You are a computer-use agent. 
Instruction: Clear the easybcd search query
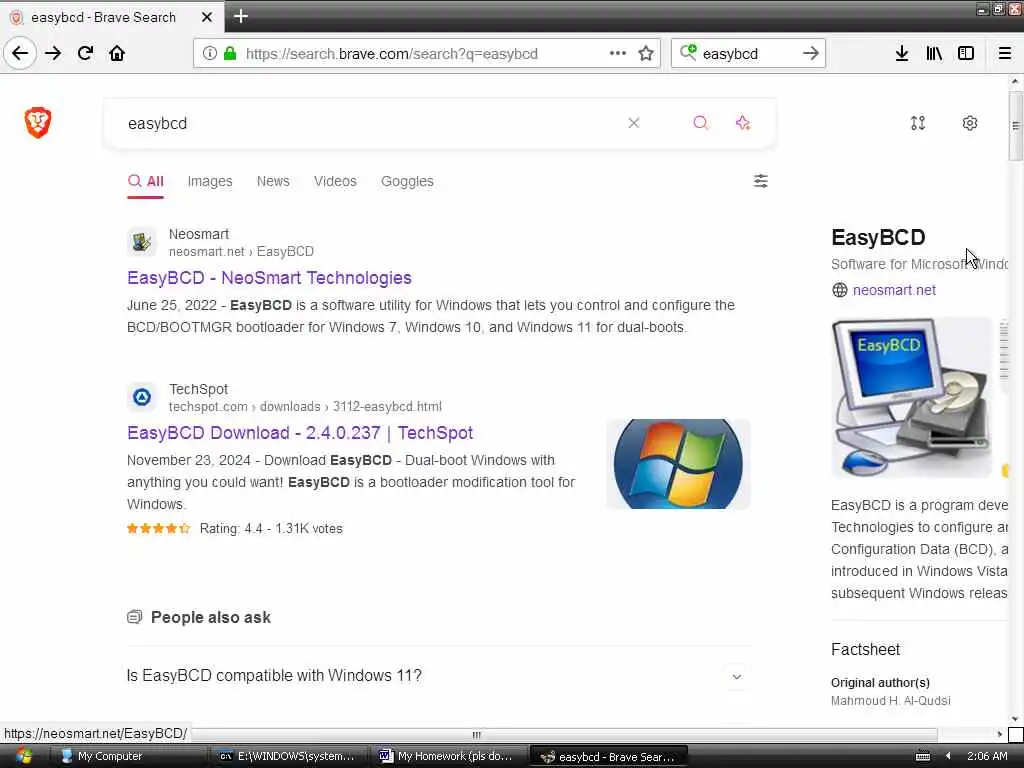coord(633,123)
